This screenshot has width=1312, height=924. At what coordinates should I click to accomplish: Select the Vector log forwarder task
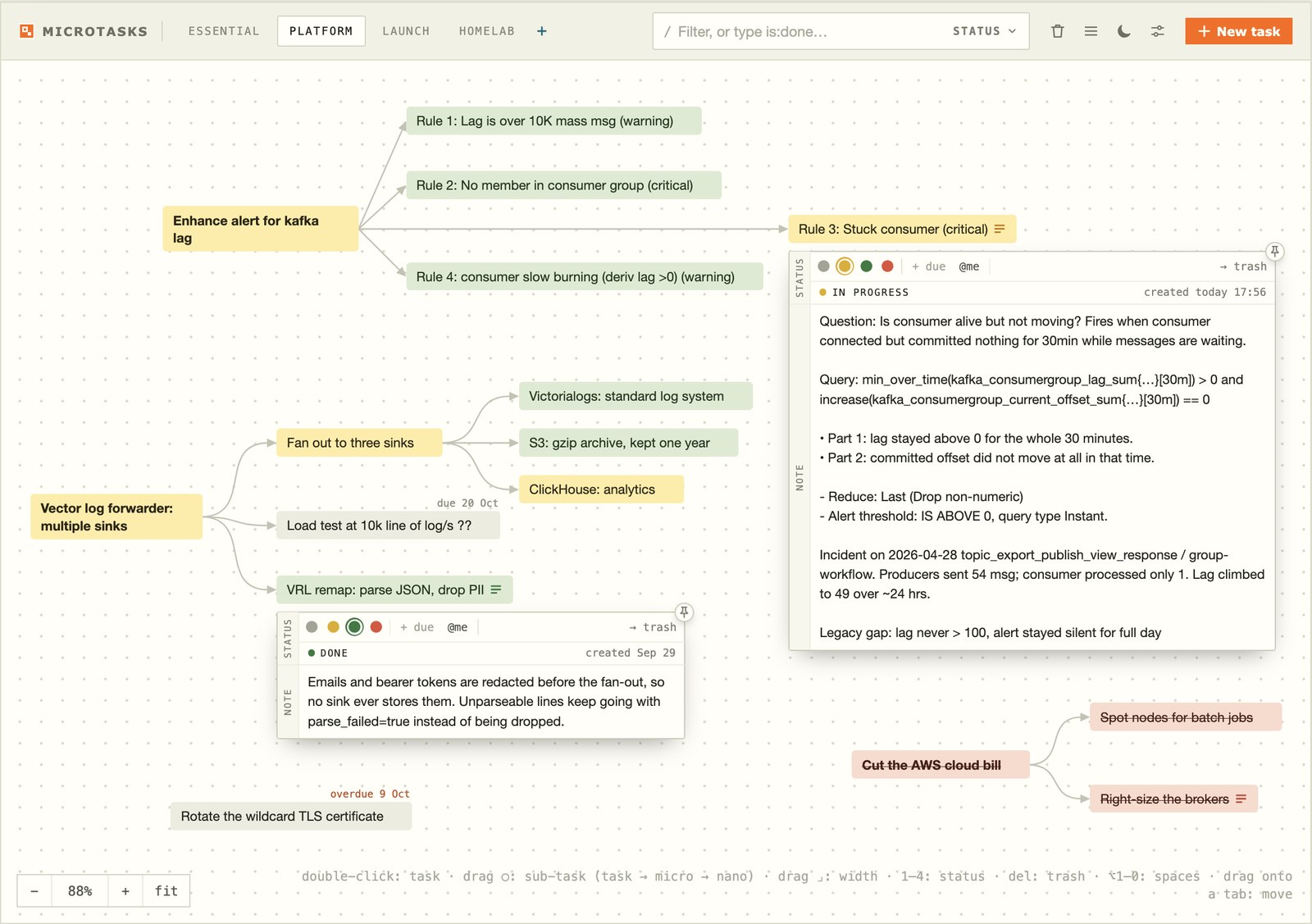click(116, 517)
